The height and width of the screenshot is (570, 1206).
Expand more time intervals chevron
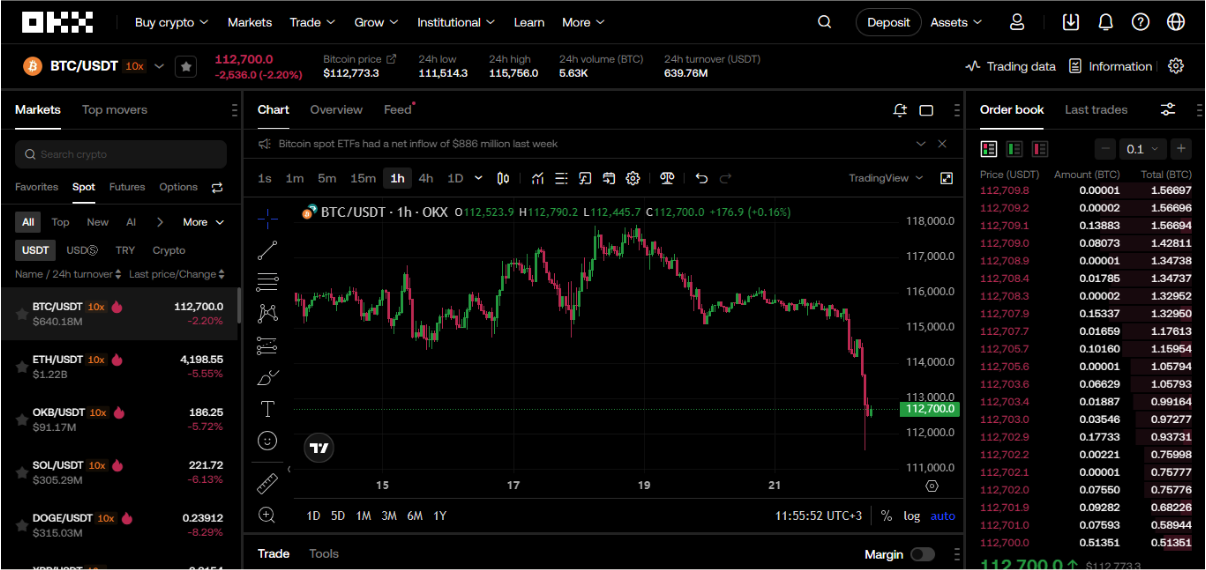(x=478, y=178)
